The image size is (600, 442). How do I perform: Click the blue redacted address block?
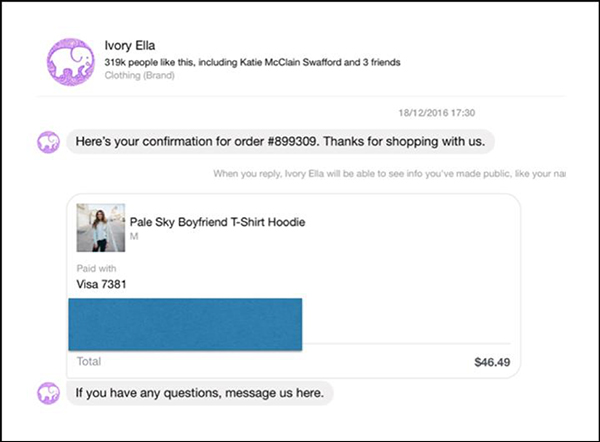pyautogui.click(x=185, y=324)
